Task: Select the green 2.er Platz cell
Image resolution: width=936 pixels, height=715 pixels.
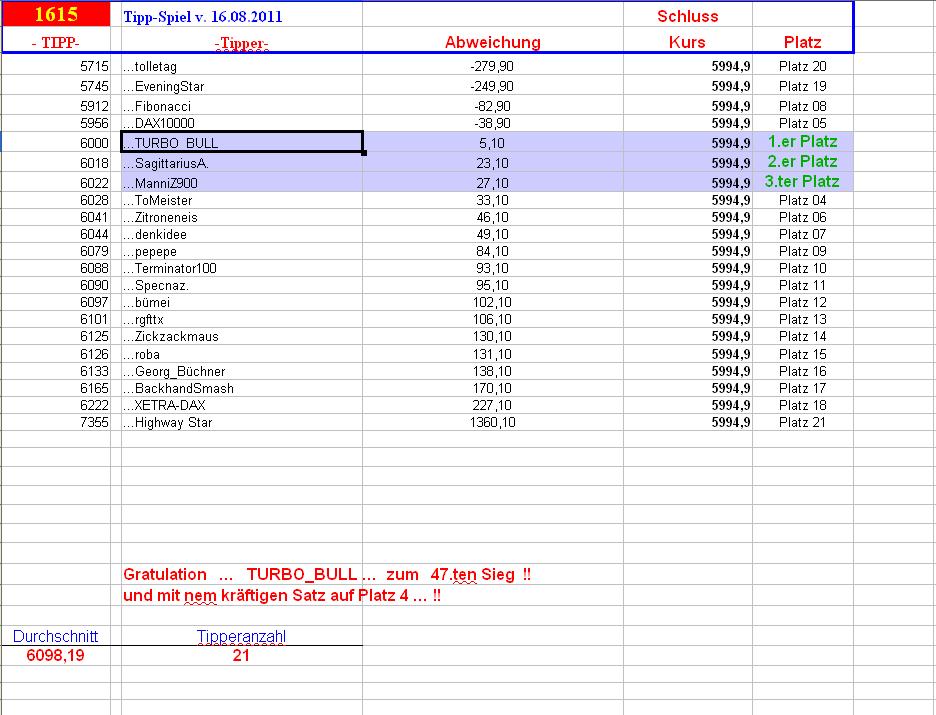Action: click(802, 161)
